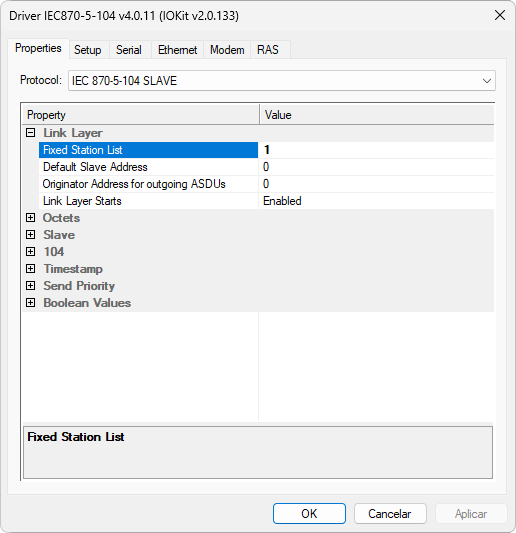516x533 pixels.
Task: Go to the Ethernet tab
Action: [x=177, y=50]
